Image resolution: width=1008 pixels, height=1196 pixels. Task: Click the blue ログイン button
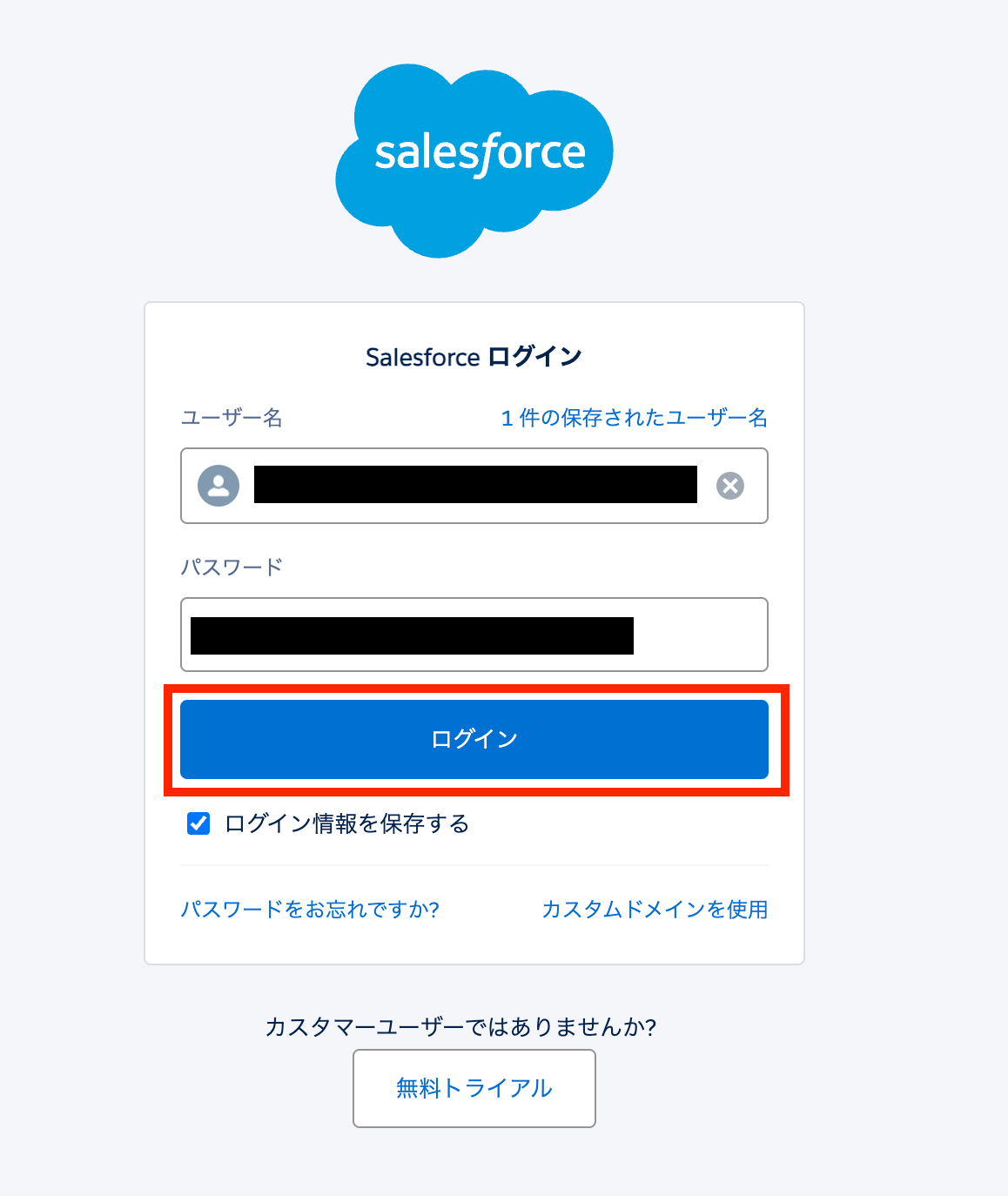[x=474, y=739]
